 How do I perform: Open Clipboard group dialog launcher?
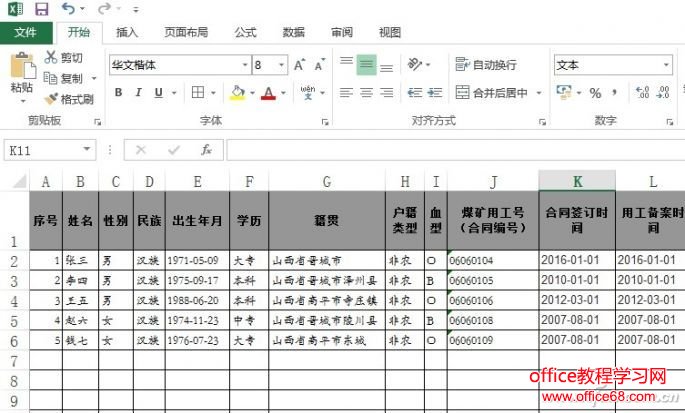click(x=97, y=122)
